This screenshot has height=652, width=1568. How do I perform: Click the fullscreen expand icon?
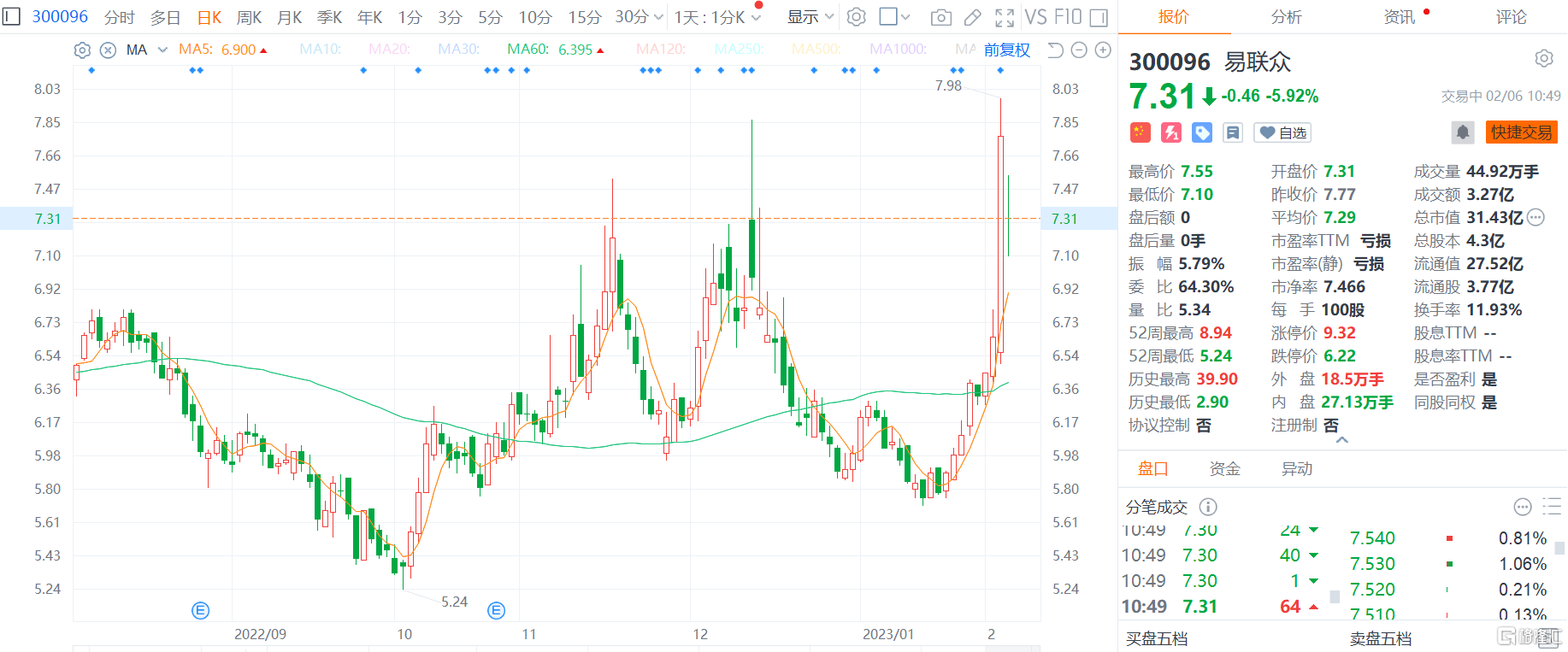click(1005, 17)
